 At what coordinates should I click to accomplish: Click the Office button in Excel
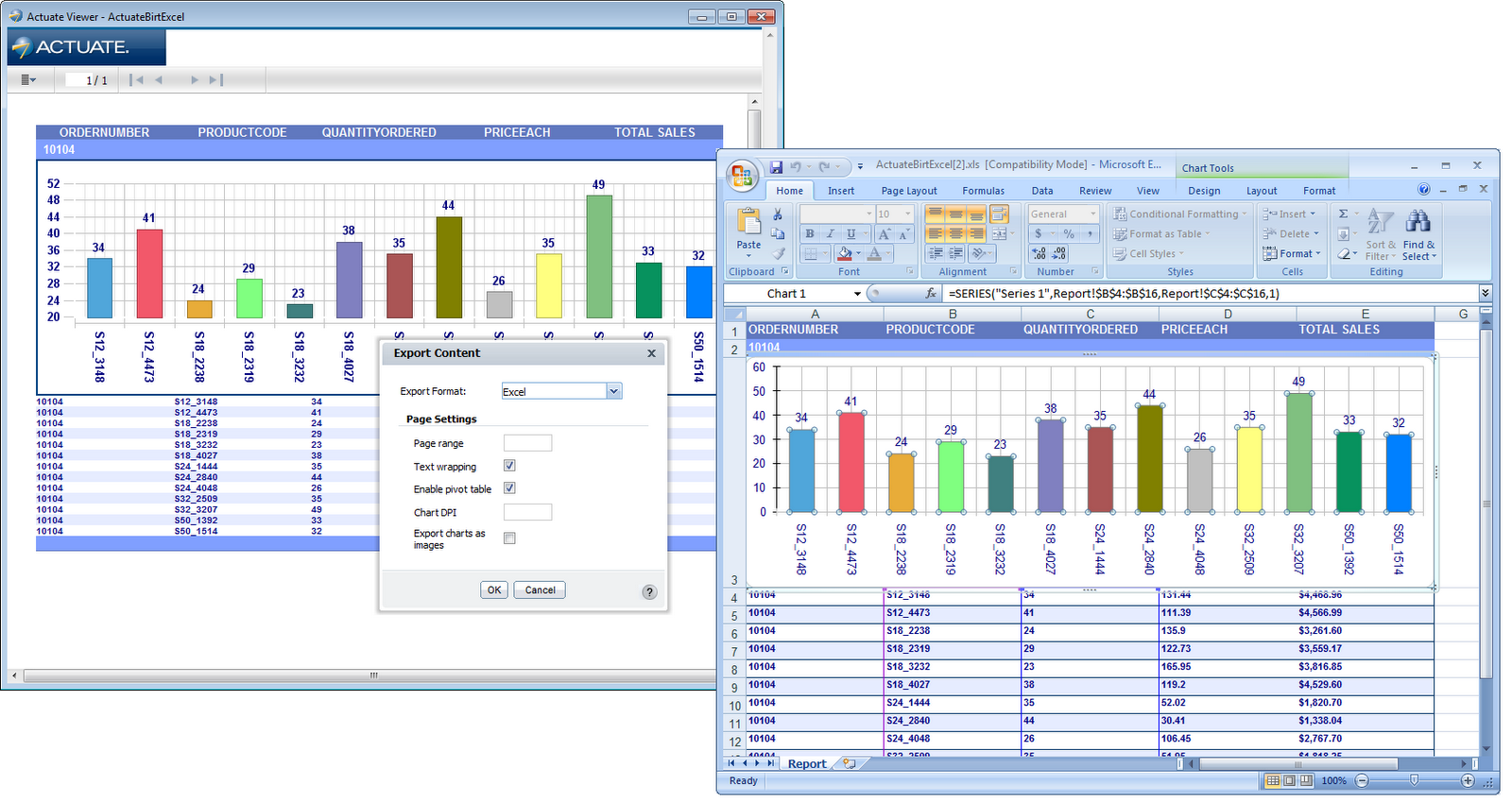point(742,176)
